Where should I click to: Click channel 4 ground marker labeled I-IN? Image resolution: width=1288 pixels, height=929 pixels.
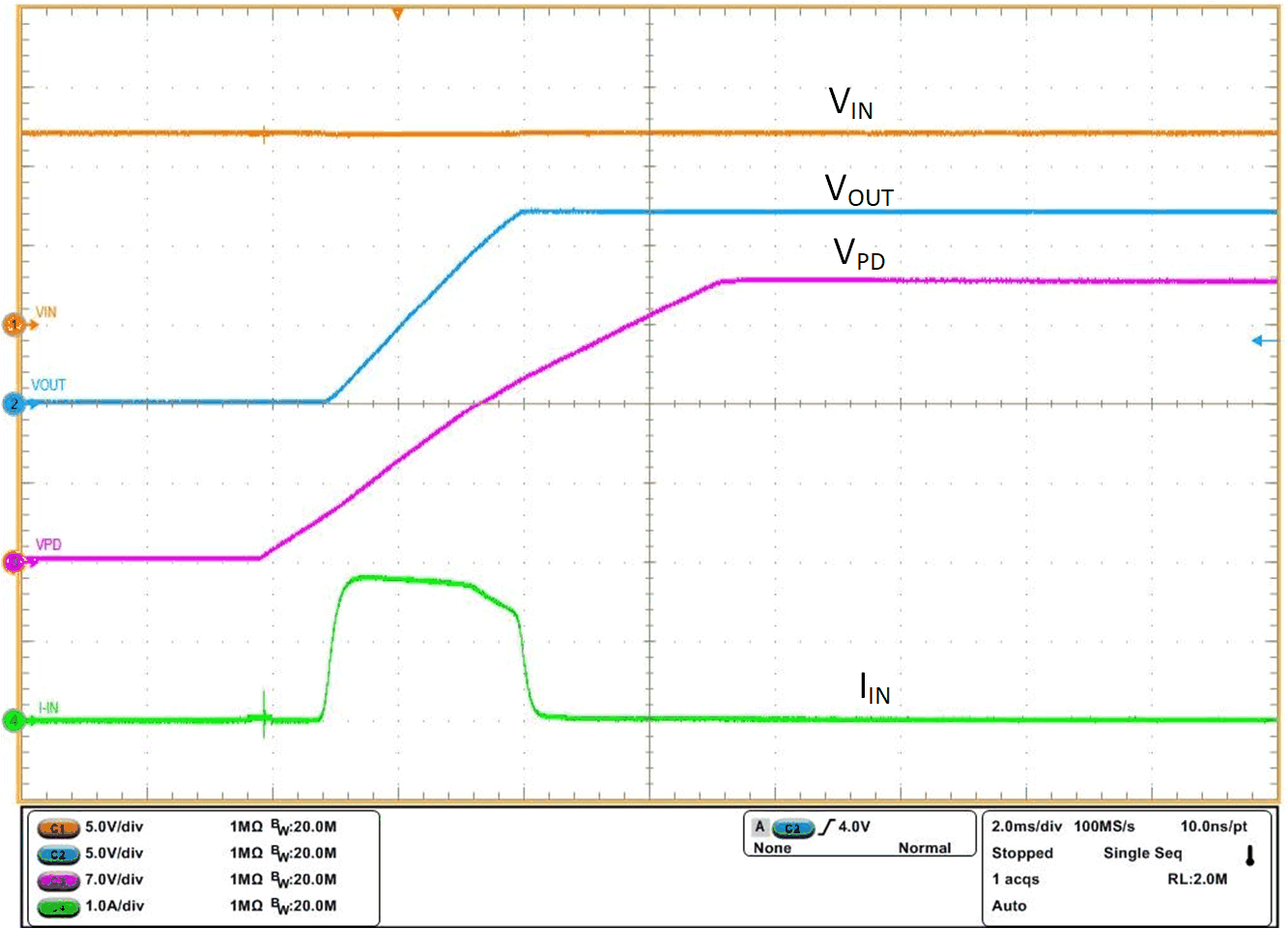14,720
